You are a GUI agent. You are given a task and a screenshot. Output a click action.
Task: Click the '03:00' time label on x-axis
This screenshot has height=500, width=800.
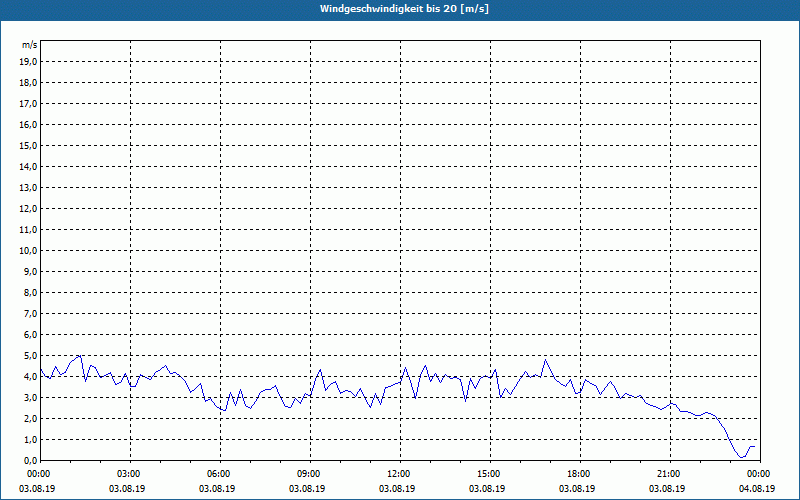point(130,474)
